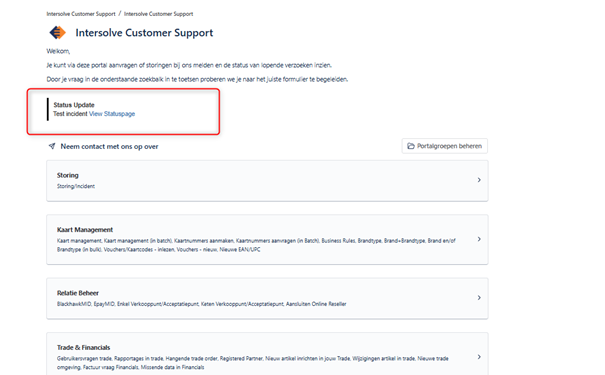Click the Neem contact met ons op over heading
Viewport: 605px width, 375px height.
pyautogui.click(x=109, y=146)
